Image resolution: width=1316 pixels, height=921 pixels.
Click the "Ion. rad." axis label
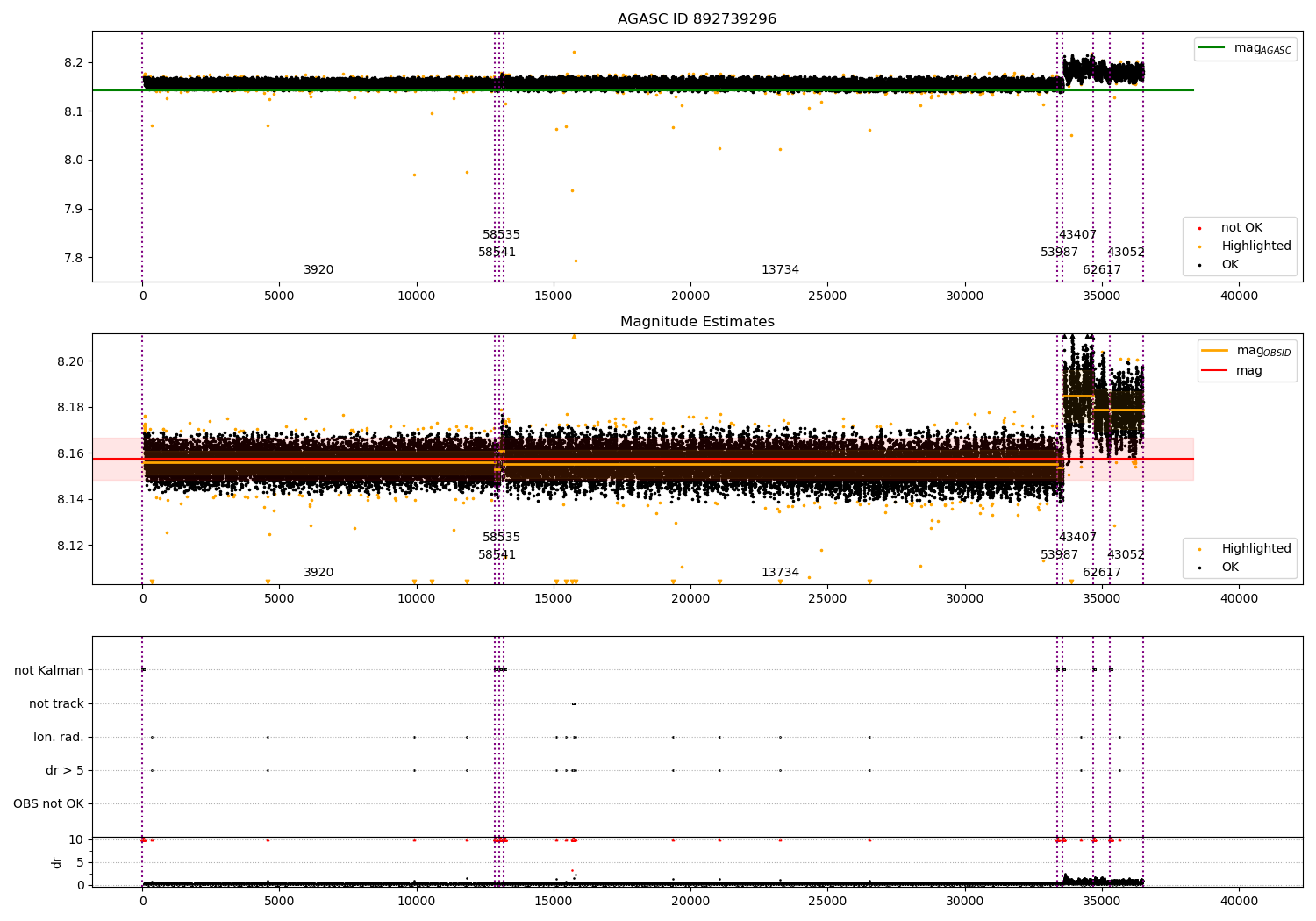click(x=59, y=738)
